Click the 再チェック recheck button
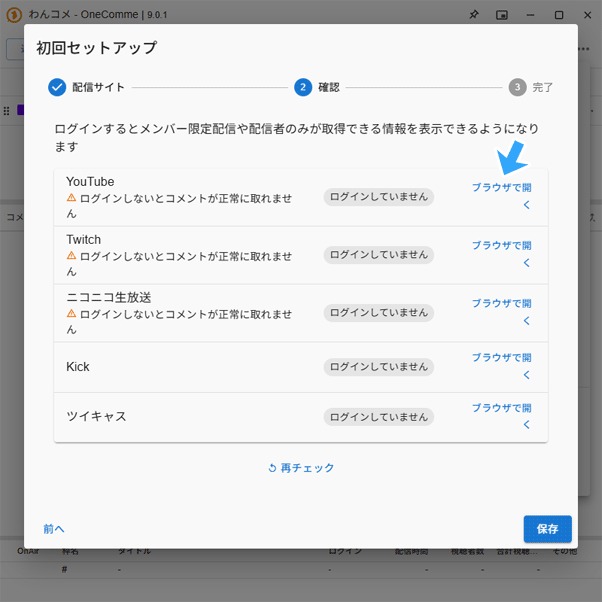This screenshot has height=602, width=602. click(x=301, y=468)
